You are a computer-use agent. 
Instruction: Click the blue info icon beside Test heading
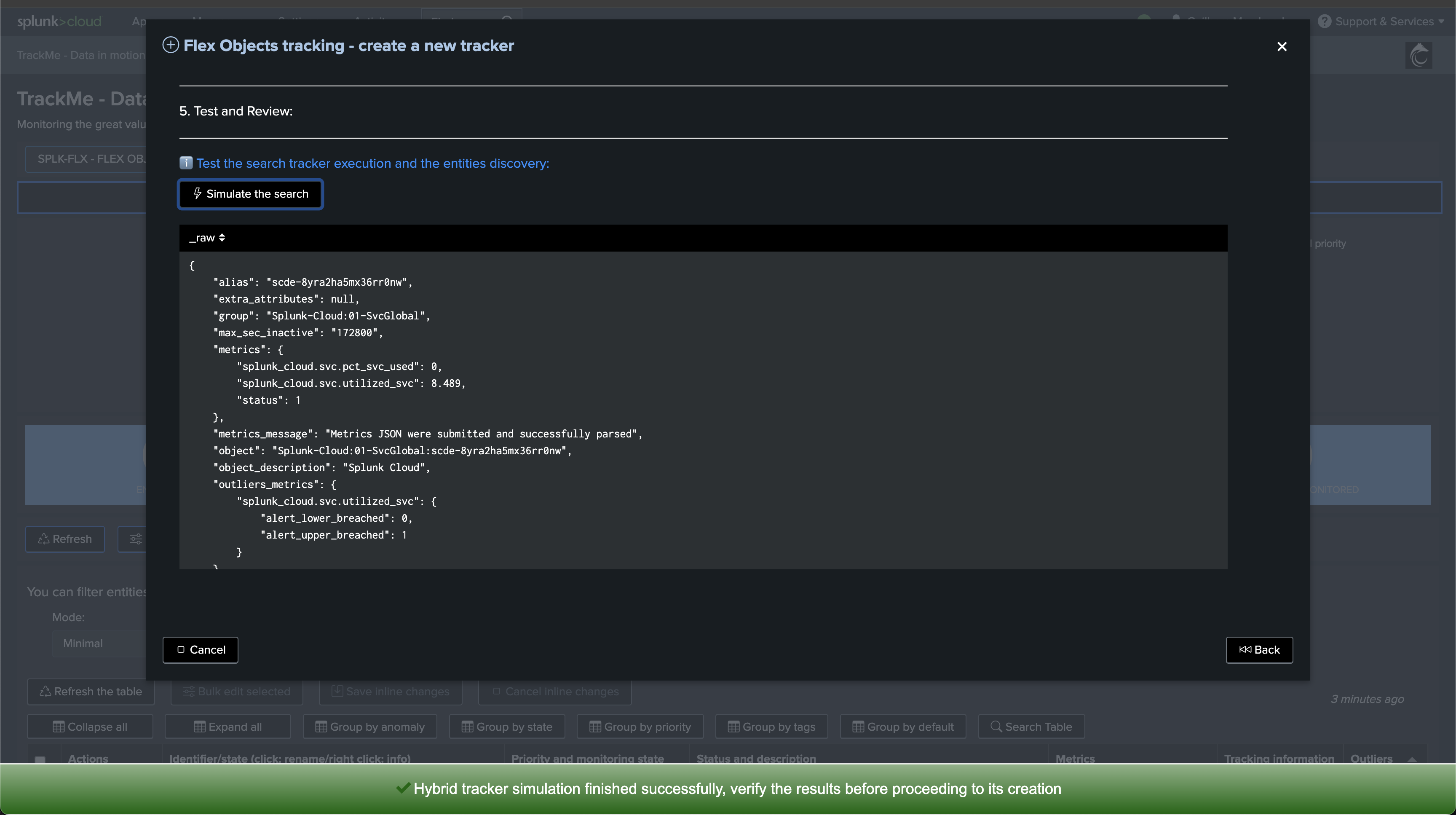tap(186, 164)
